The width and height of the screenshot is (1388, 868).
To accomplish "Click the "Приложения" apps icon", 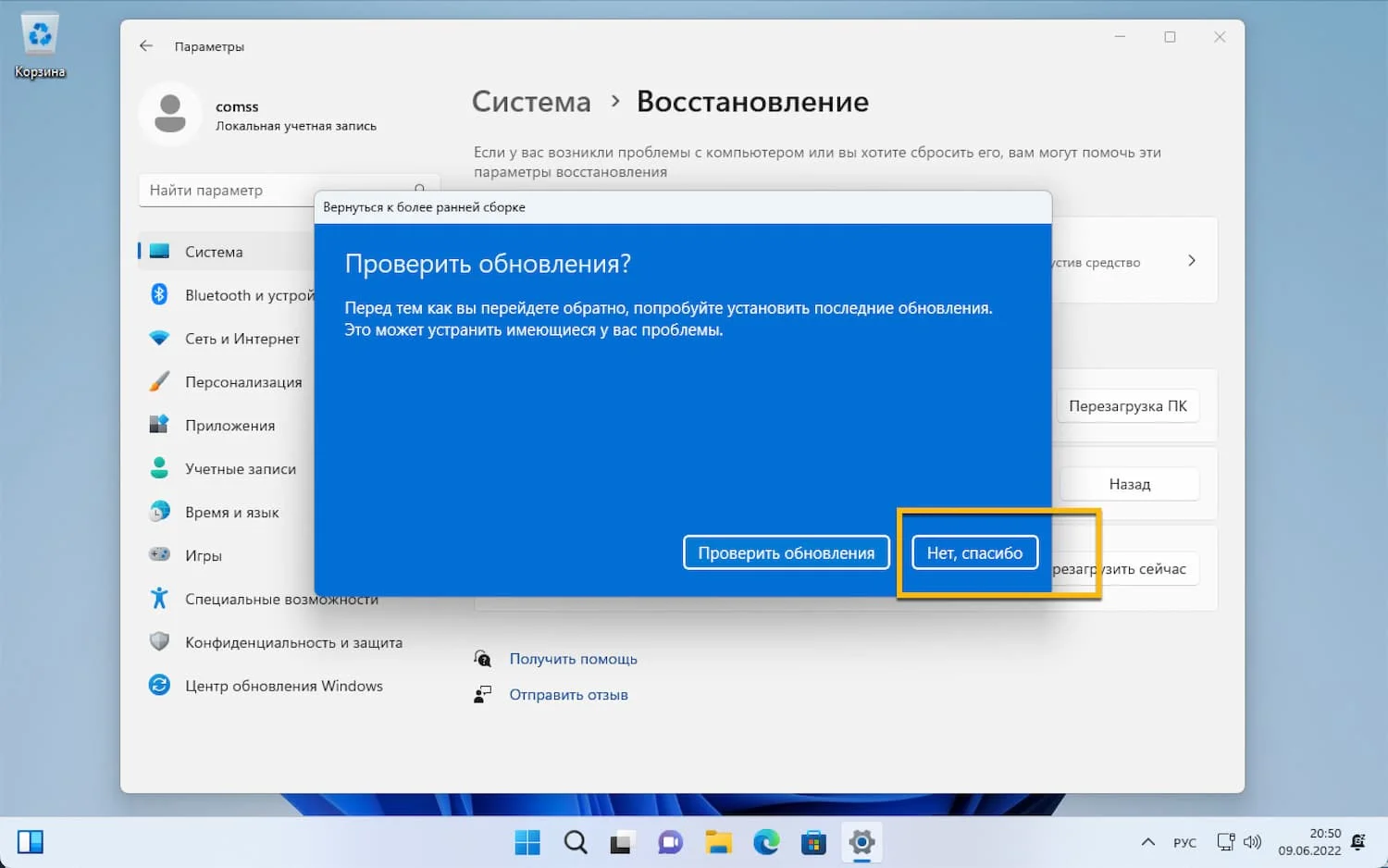I will click(x=159, y=425).
